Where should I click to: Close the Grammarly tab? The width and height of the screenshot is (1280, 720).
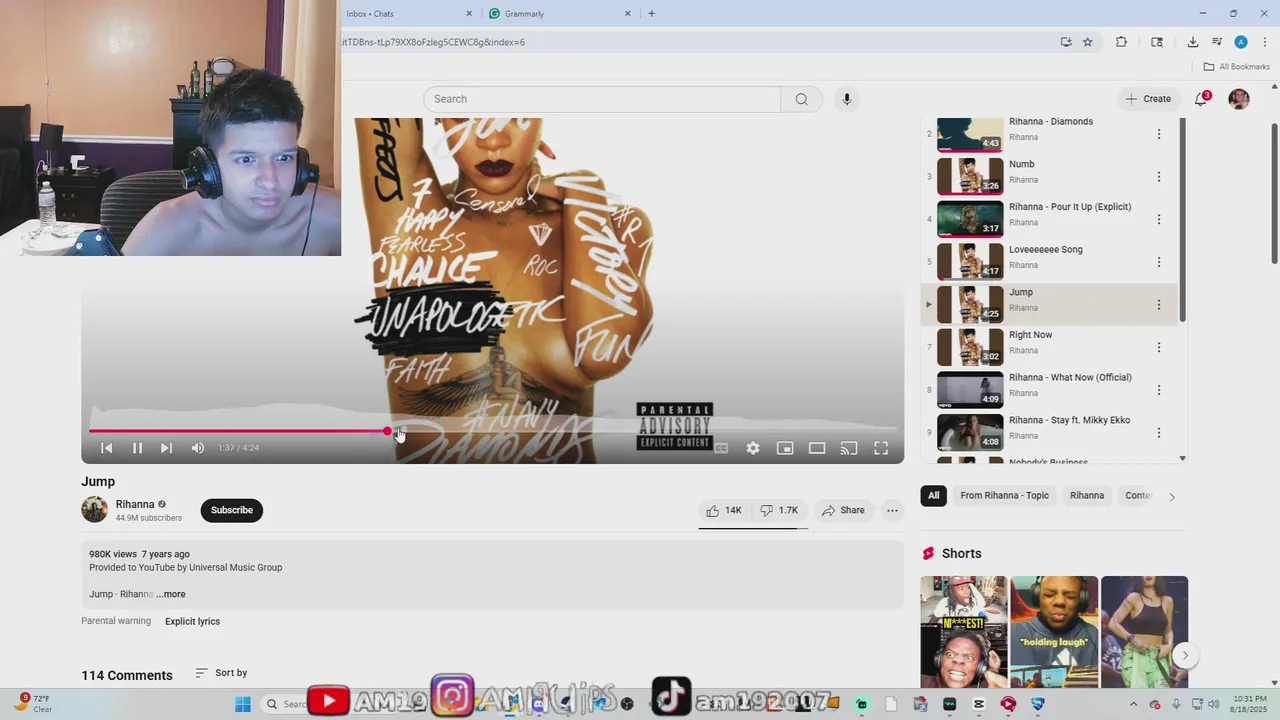coord(628,14)
